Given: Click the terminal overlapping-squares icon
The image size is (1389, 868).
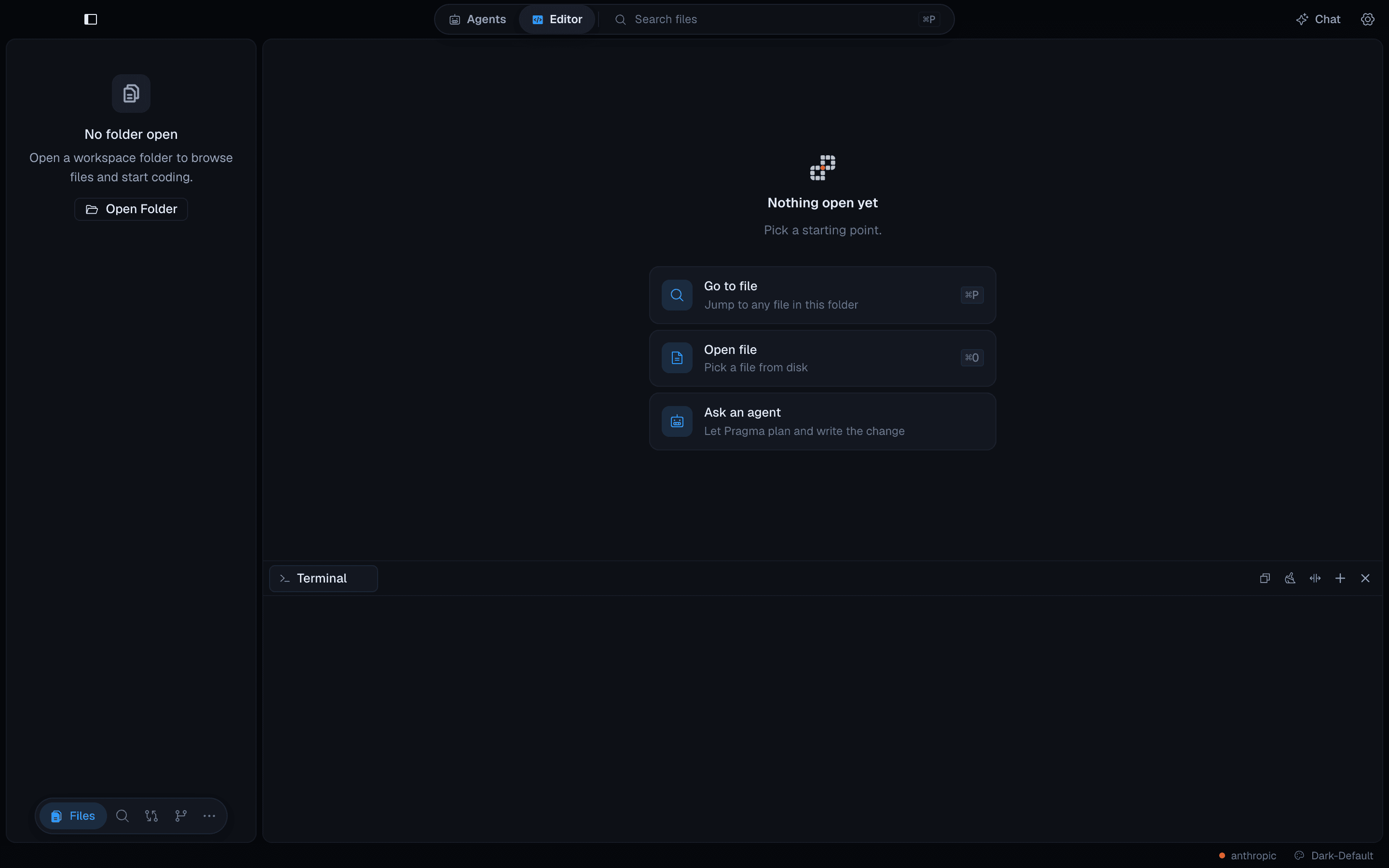Looking at the screenshot, I should (1265, 579).
